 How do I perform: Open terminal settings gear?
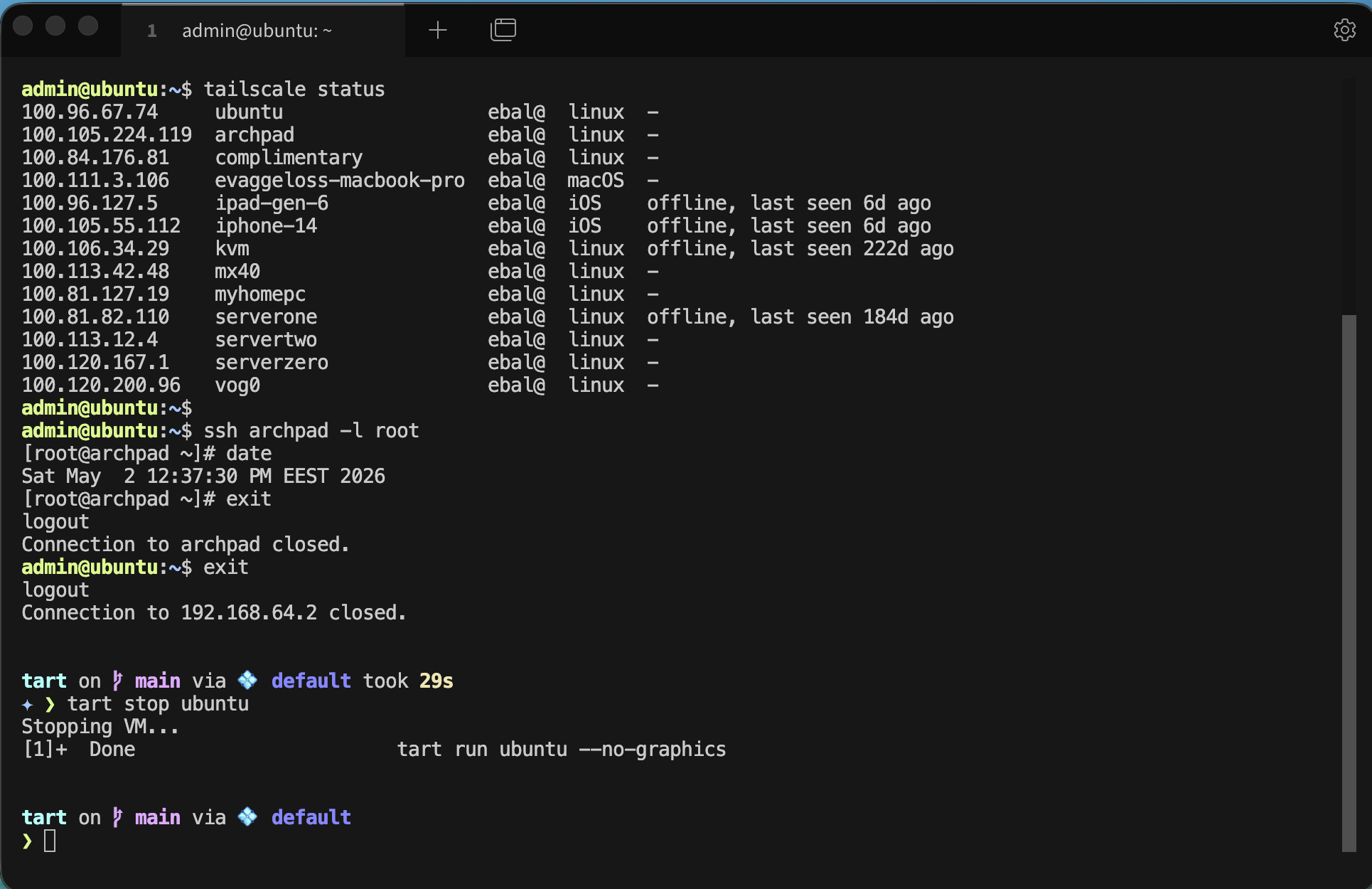point(1344,30)
